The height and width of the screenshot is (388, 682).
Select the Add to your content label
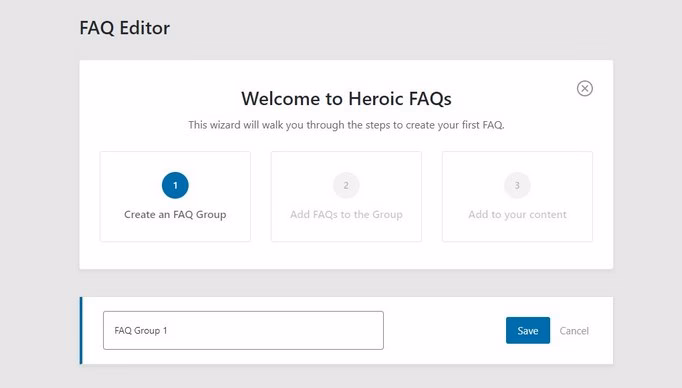point(517,214)
